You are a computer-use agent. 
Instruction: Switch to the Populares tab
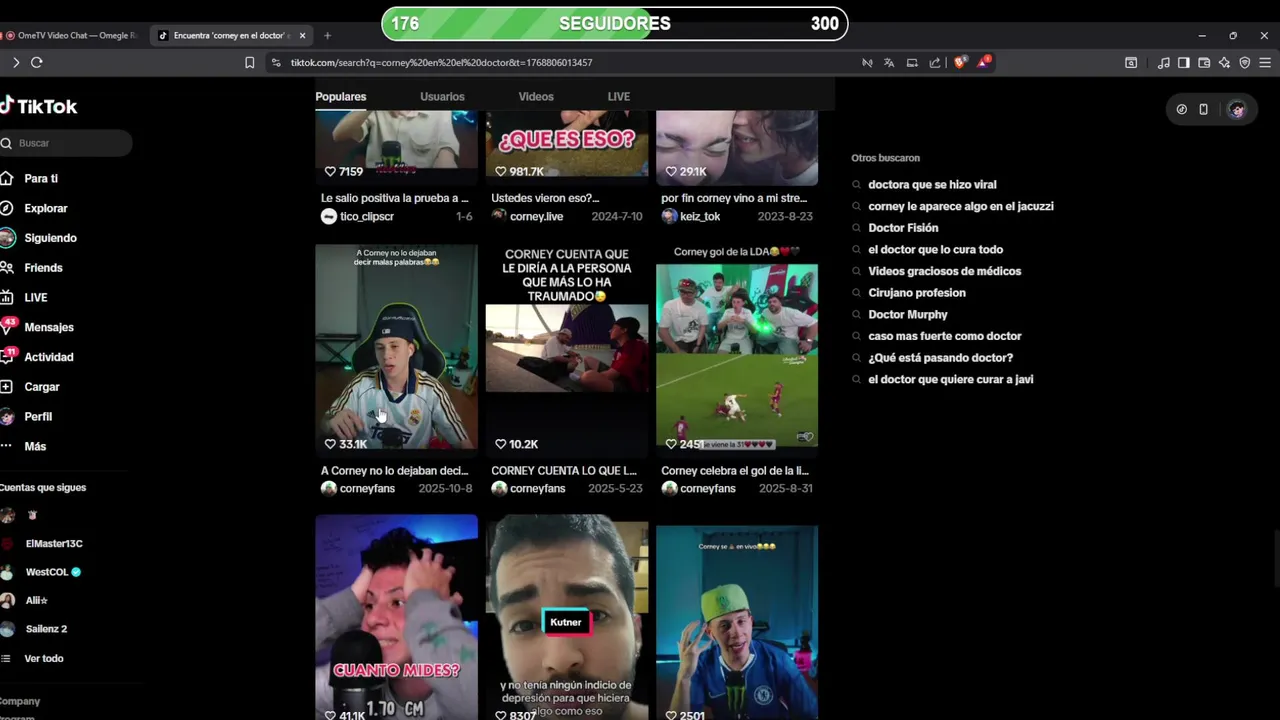341,97
